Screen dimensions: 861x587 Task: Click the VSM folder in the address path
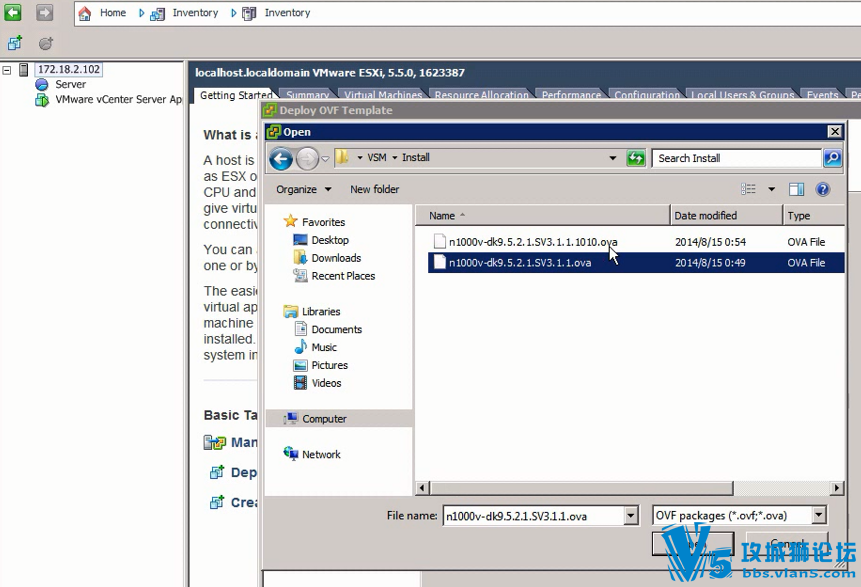pos(377,158)
